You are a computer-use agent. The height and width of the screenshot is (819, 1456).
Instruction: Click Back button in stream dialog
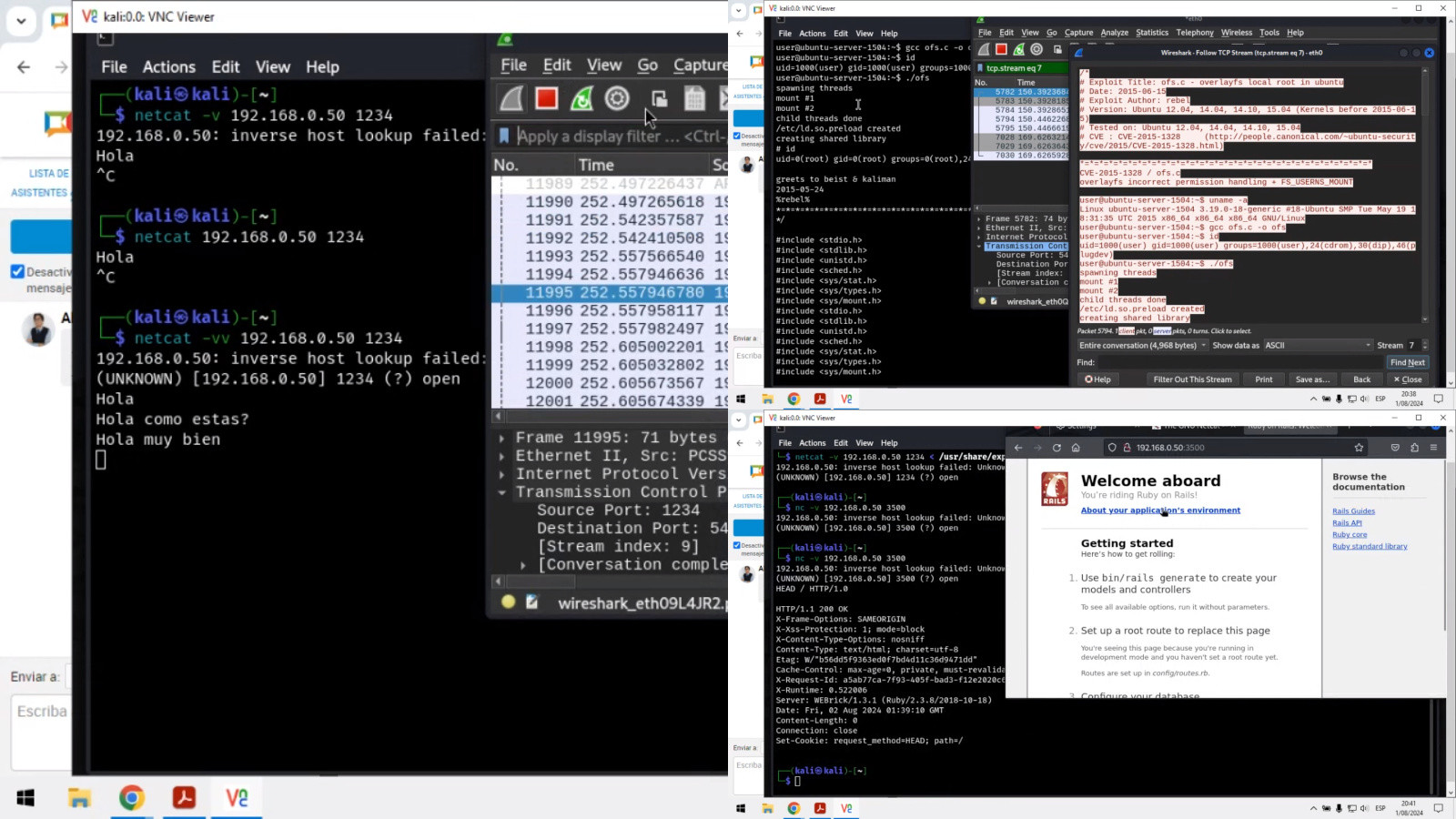[x=1361, y=379]
